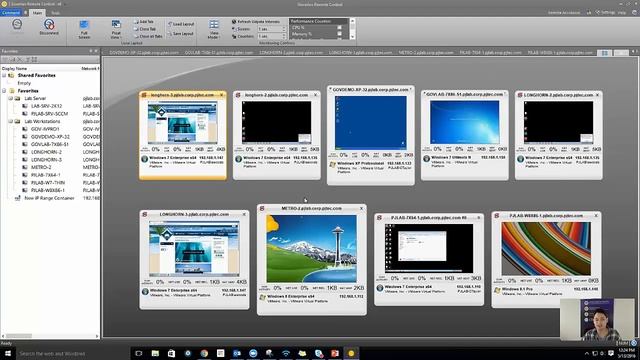Close the PJLAB-7X64-1 thumbnail window
This screenshot has height=360, width=640.
(479, 218)
